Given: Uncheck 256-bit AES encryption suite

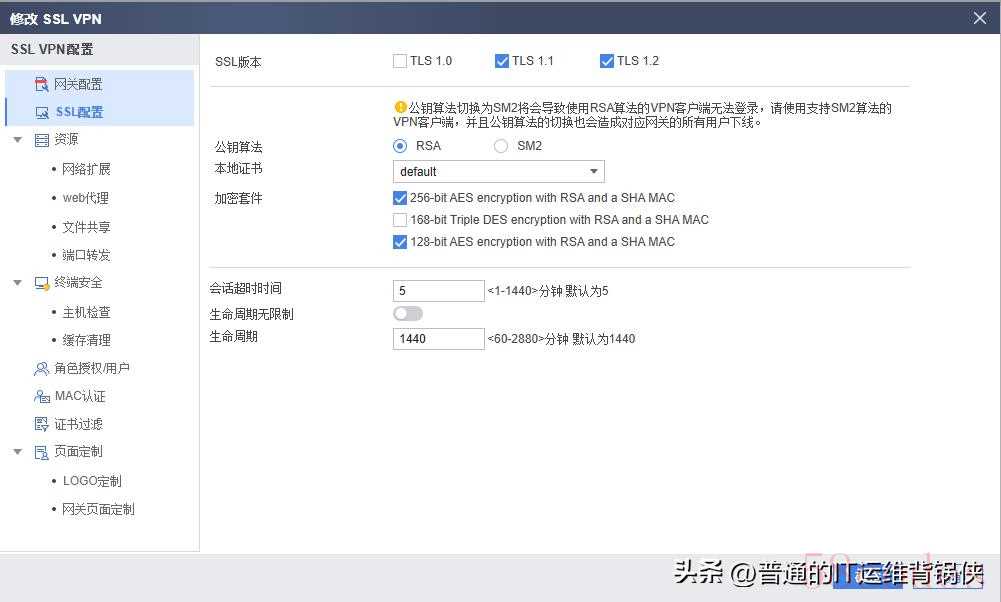Looking at the screenshot, I should click(x=400, y=198).
